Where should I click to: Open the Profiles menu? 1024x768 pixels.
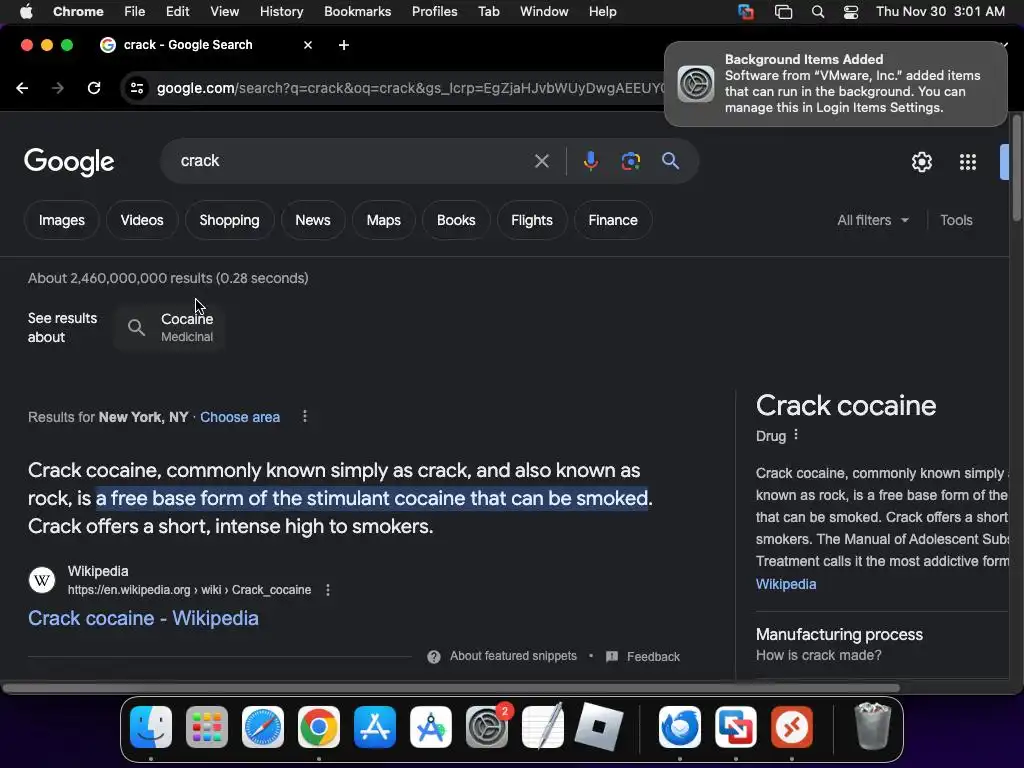tap(434, 12)
